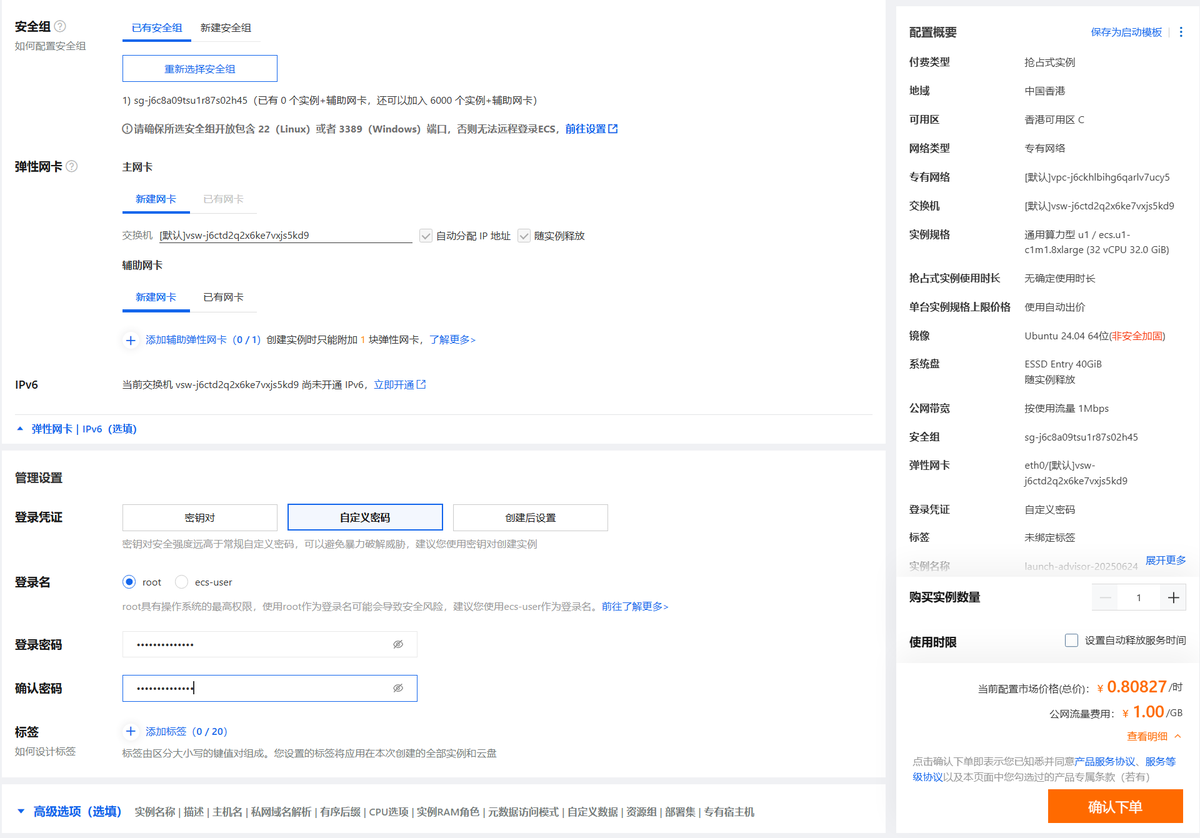Focus the 登录密码 input field
1200x838 pixels.
(x=270, y=645)
